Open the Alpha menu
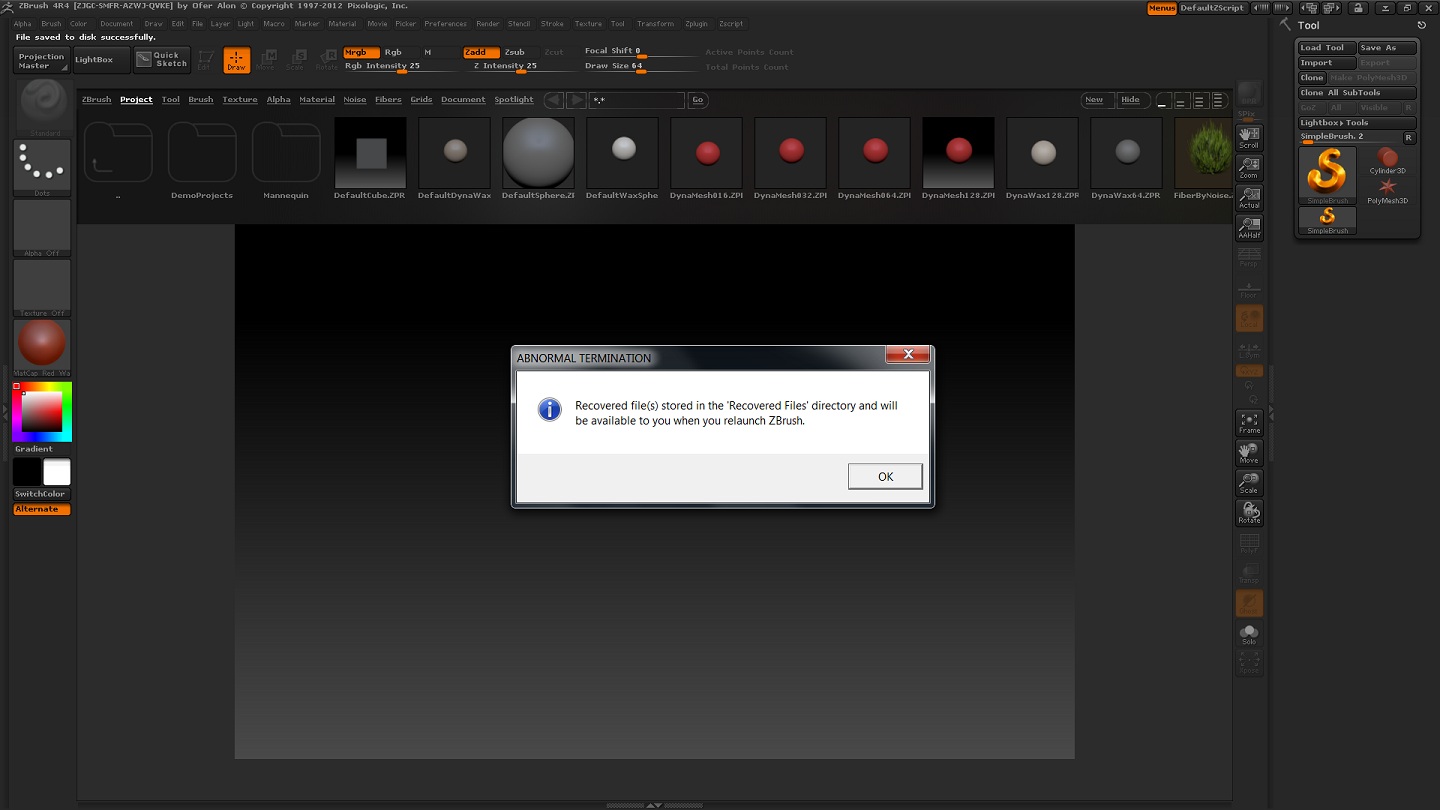Screen dimensions: 1440x810 pos(22,23)
